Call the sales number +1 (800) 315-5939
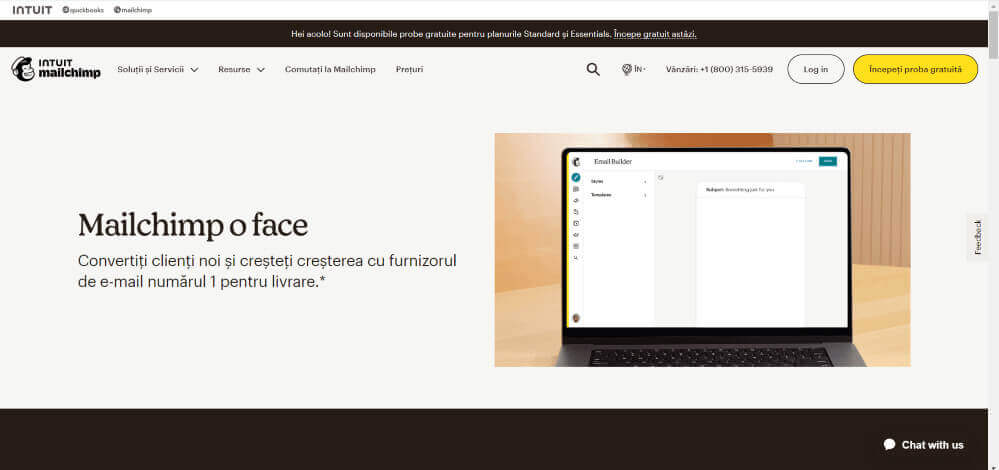The width and height of the screenshot is (999, 470). (x=719, y=69)
